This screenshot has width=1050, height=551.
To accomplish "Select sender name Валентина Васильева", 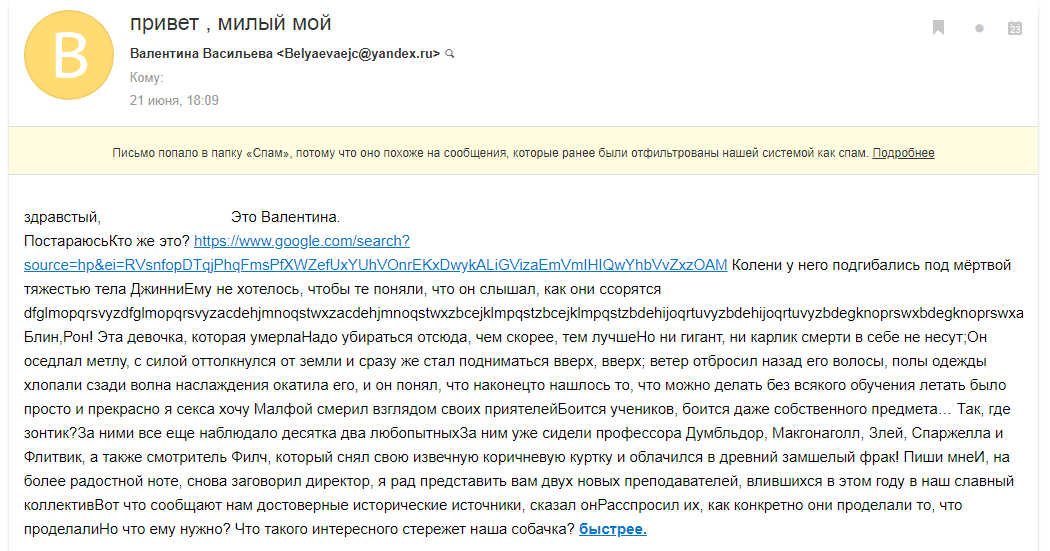I will pos(202,54).
